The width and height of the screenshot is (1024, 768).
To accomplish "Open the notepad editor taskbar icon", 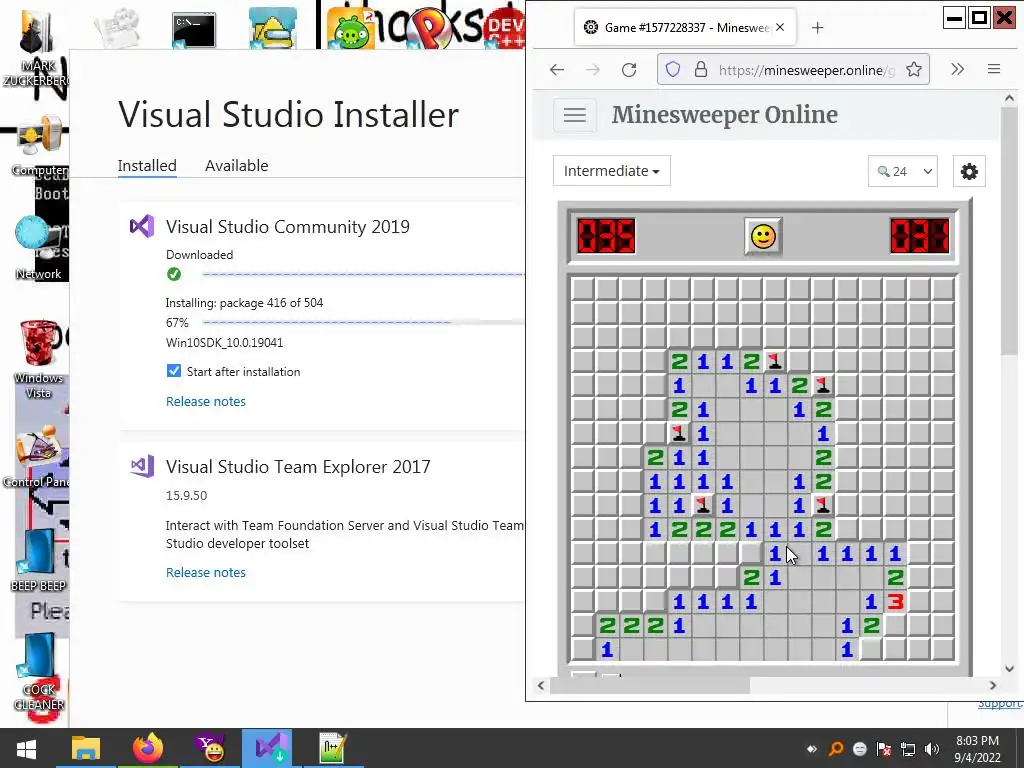I will point(332,748).
